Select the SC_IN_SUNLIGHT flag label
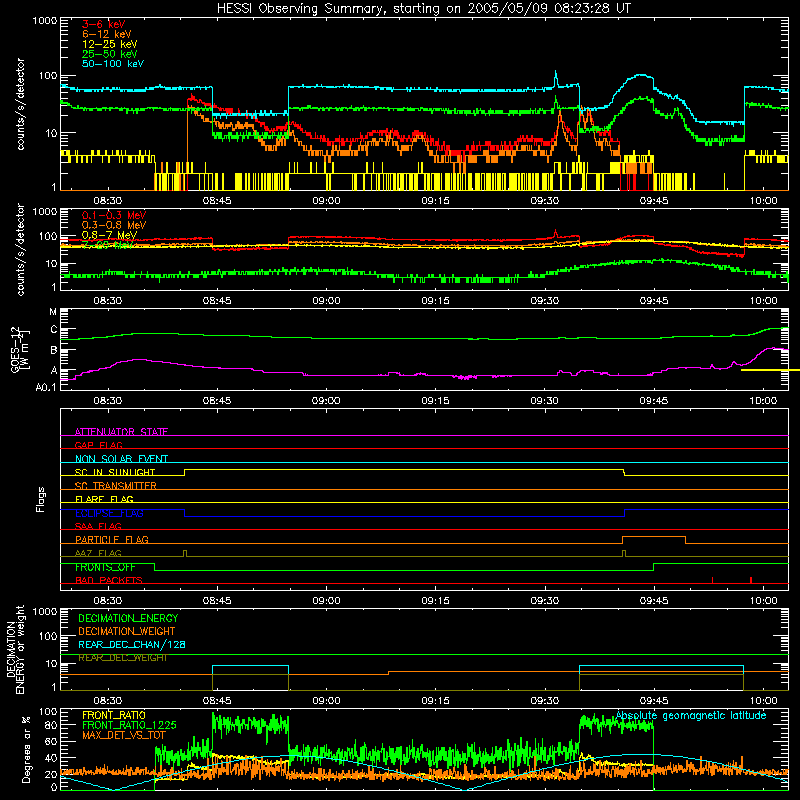800x800 pixels. (115, 472)
